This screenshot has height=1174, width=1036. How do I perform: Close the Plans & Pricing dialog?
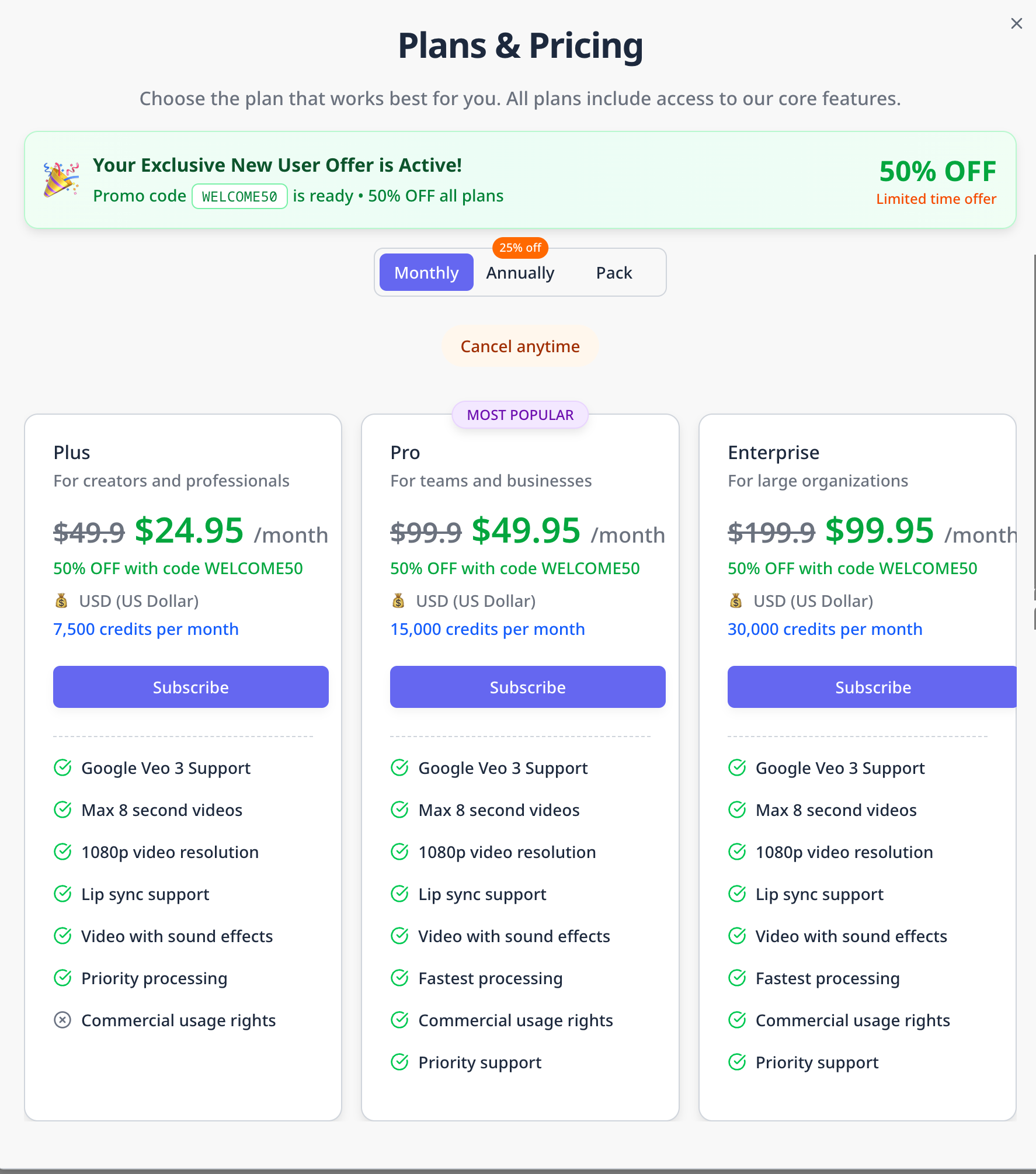[1016, 23]
